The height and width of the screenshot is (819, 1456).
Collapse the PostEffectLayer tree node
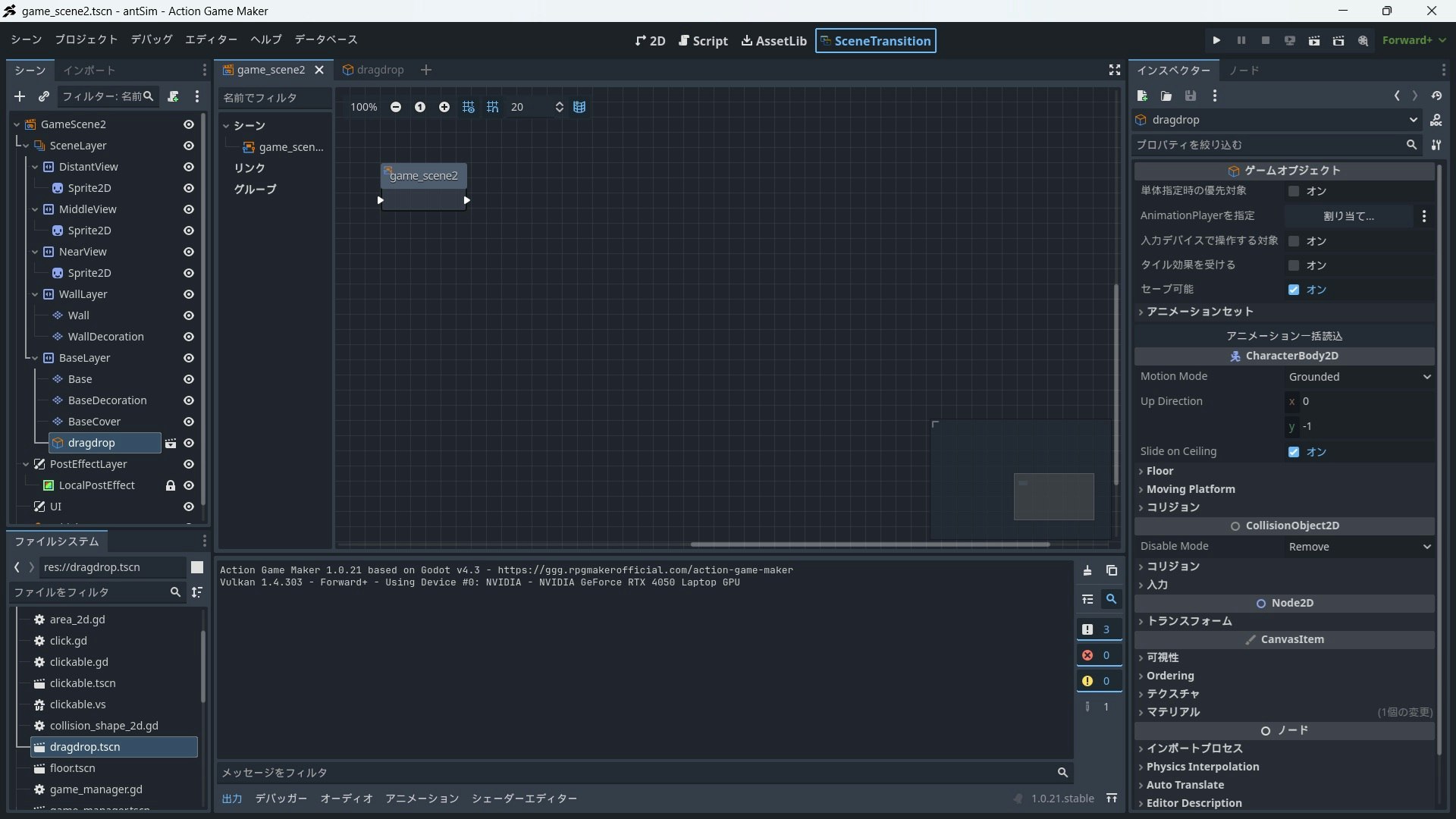point(26,464)
